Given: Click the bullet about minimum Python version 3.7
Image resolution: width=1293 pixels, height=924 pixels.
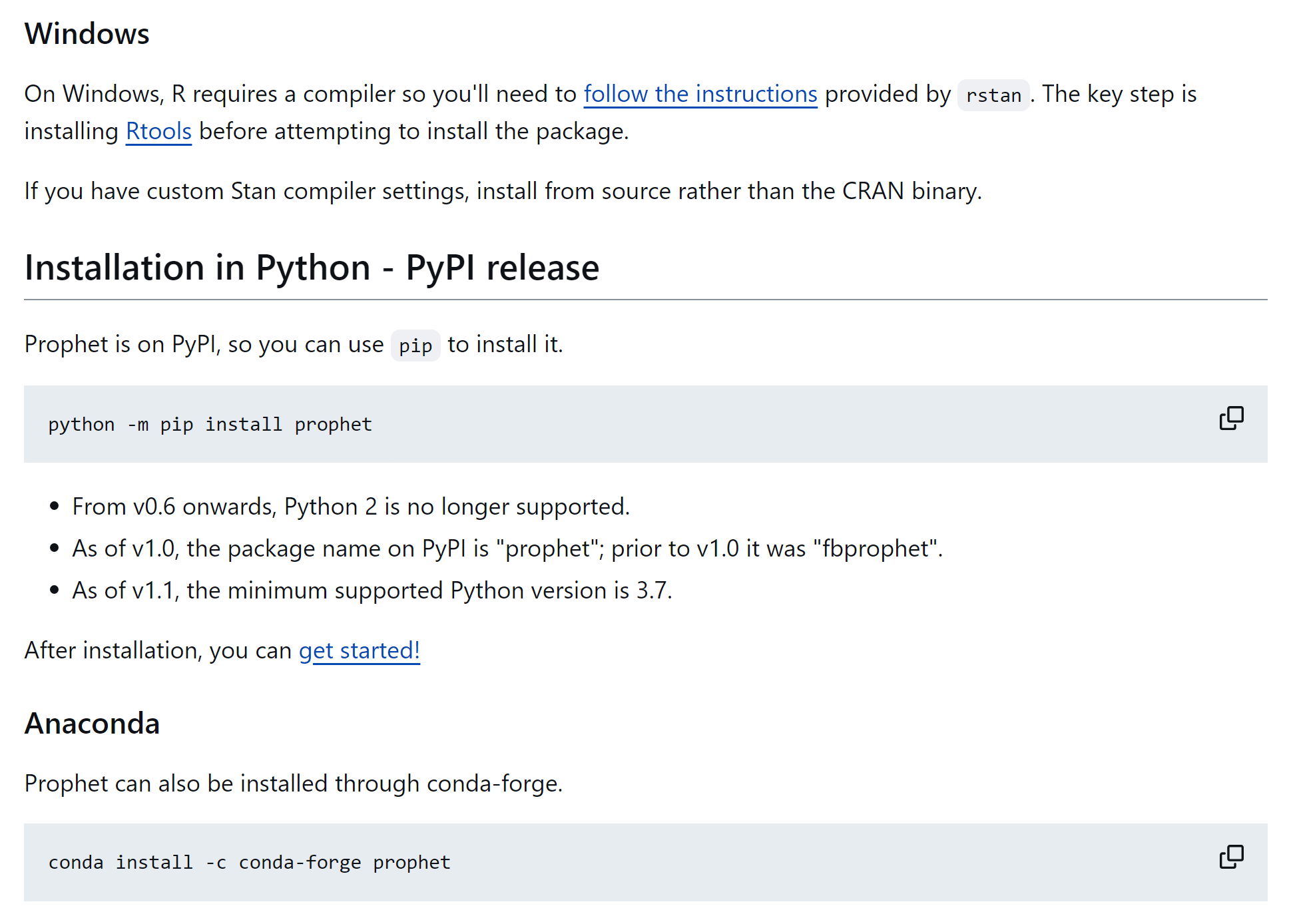Looking at the screenshot, I should coord(372,590).
